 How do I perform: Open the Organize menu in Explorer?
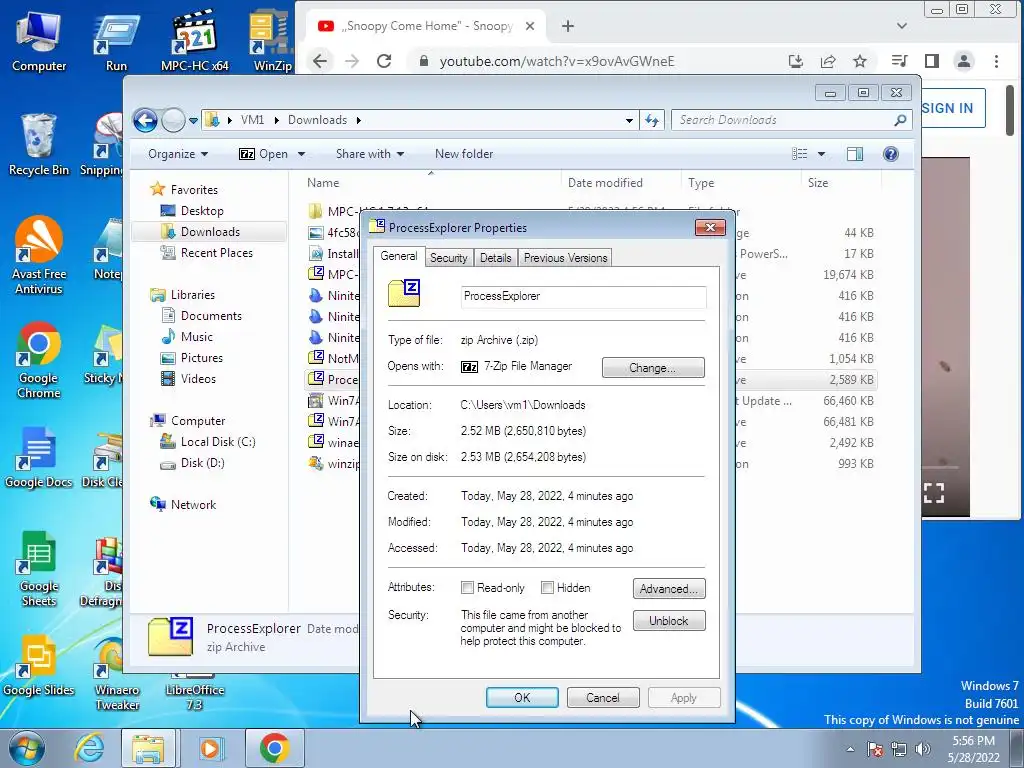[178, 154]
